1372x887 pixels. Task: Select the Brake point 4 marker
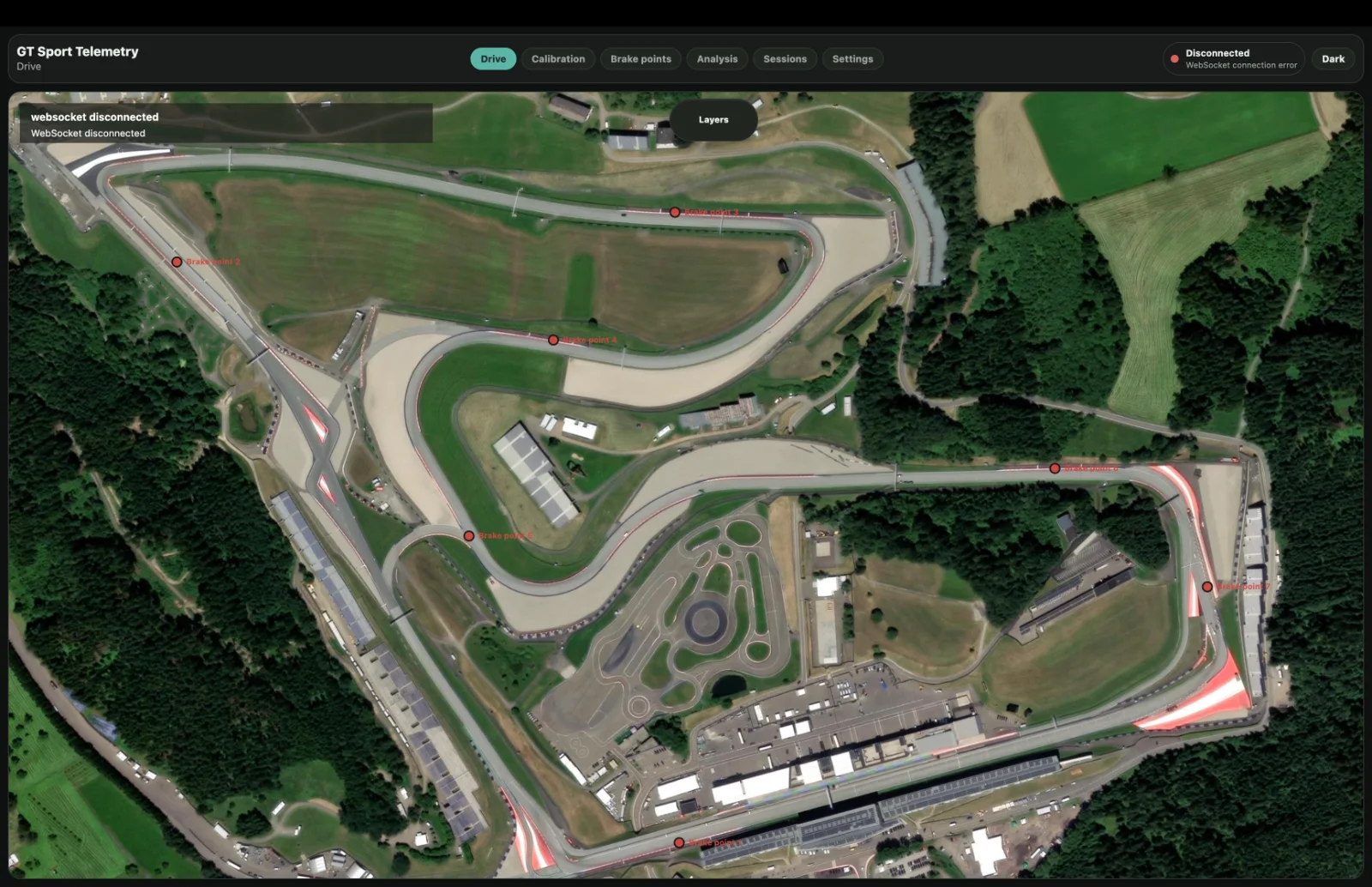(x=553, y=341)
